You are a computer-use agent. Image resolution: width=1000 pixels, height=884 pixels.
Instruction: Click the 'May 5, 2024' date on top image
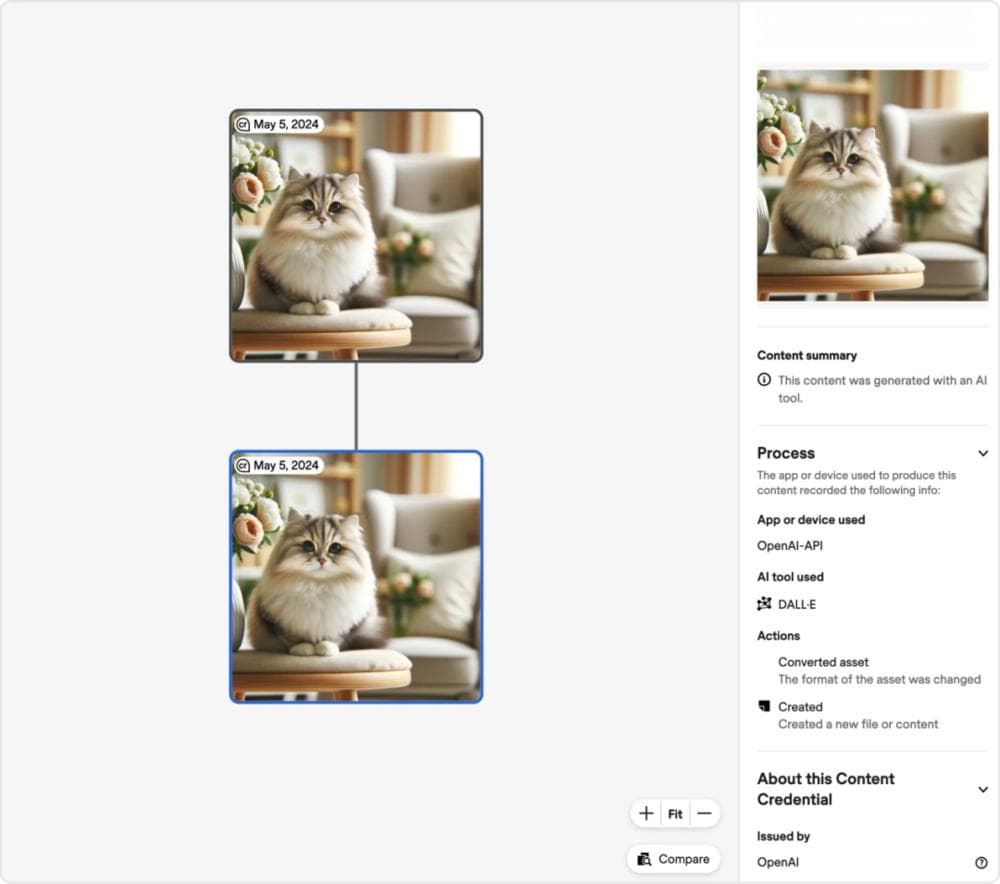(286, 124)
